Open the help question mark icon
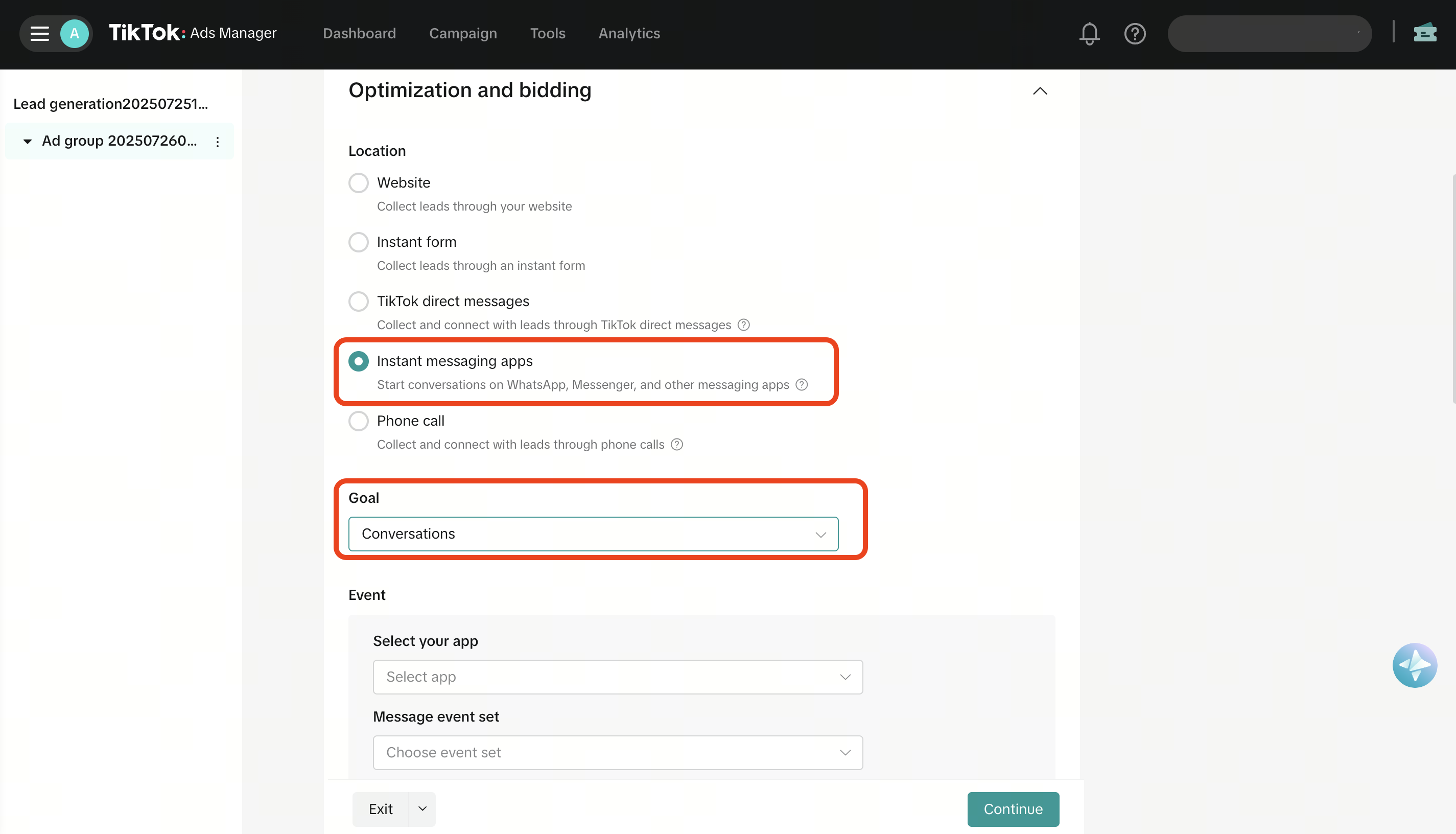Image resolution: width=1456 pixels, height=834 pixels. (x=1135, y=33)
